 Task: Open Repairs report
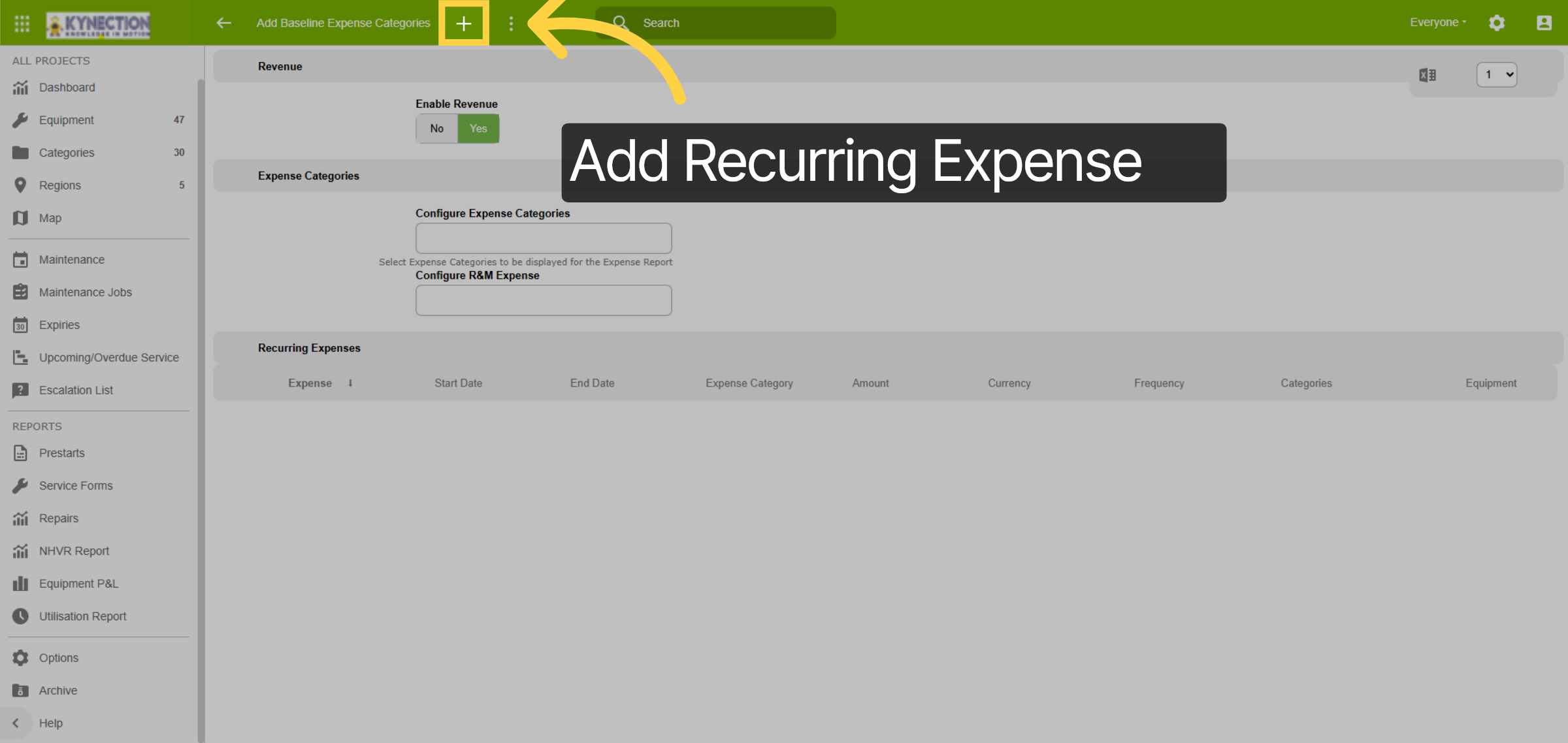click(x=59, y=518)
